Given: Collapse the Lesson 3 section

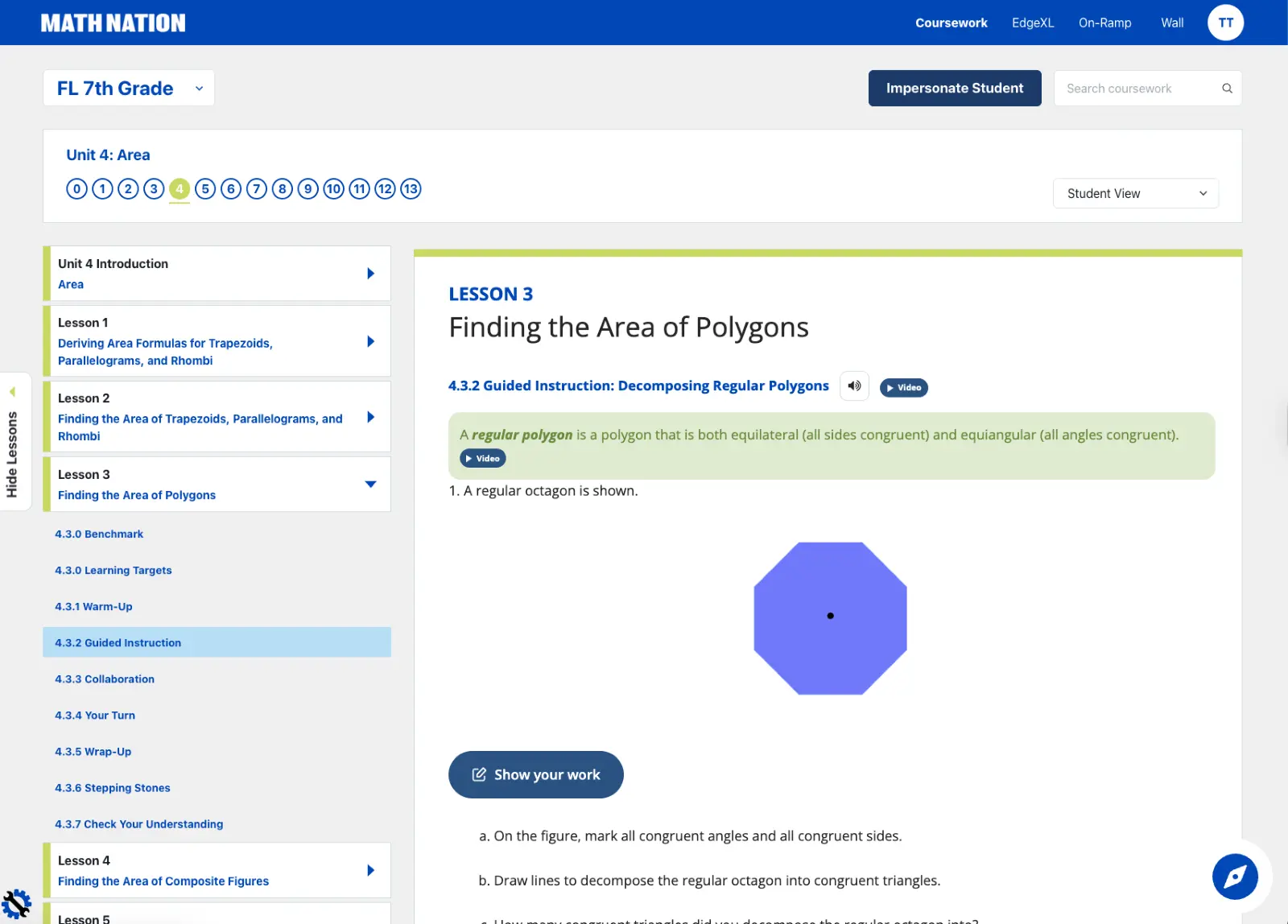Looking at the screenshot, I should point(370,485).
